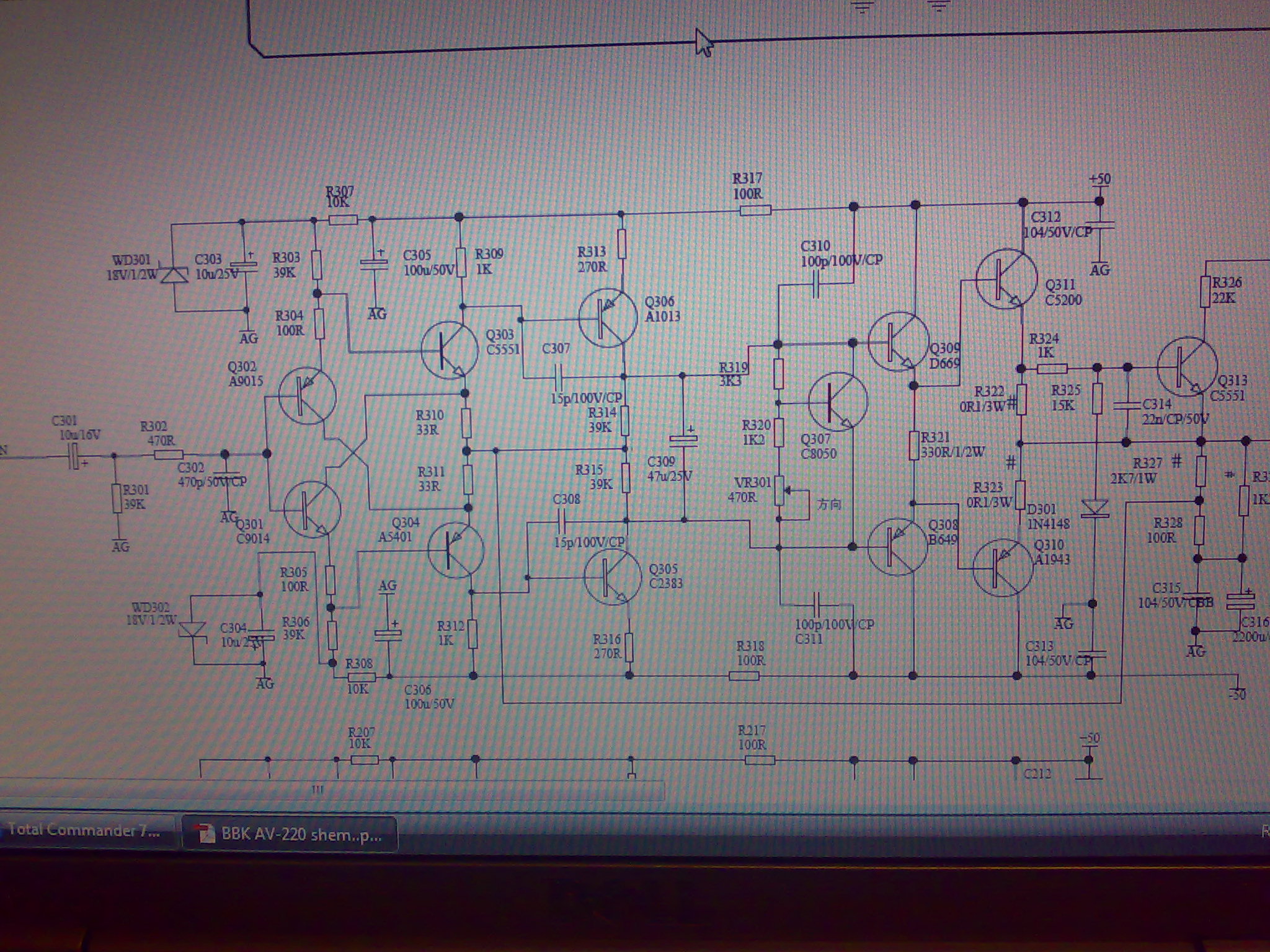Click the Q305 C2383 transistor symbol
This screenshot has height=952, width=1270.
coord(613,576)
